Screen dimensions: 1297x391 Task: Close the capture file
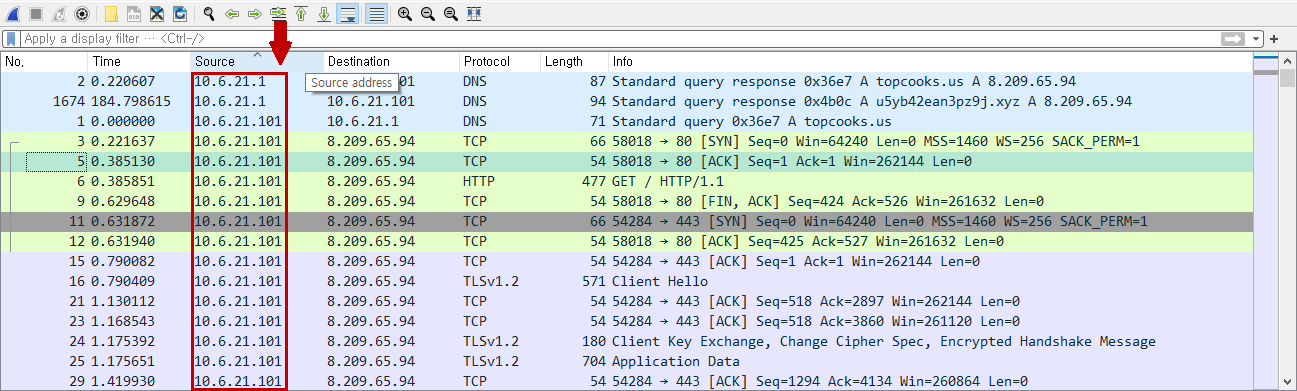(x=157, y=14)
